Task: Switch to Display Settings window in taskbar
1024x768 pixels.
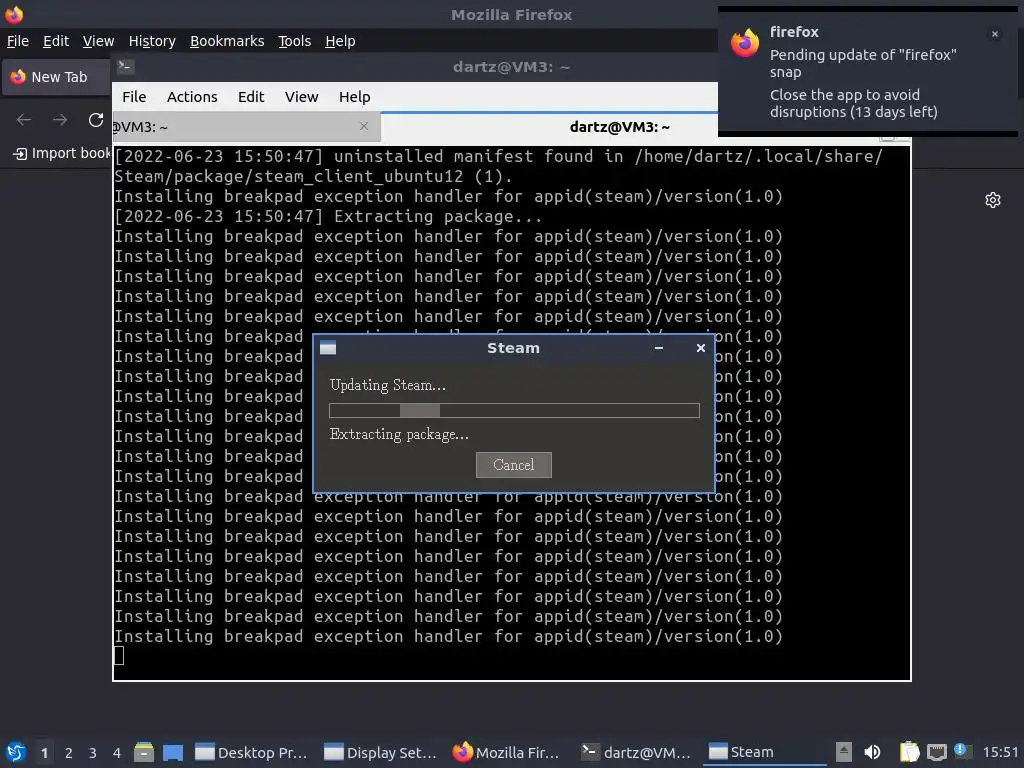Action: click(x=381, y=752)
